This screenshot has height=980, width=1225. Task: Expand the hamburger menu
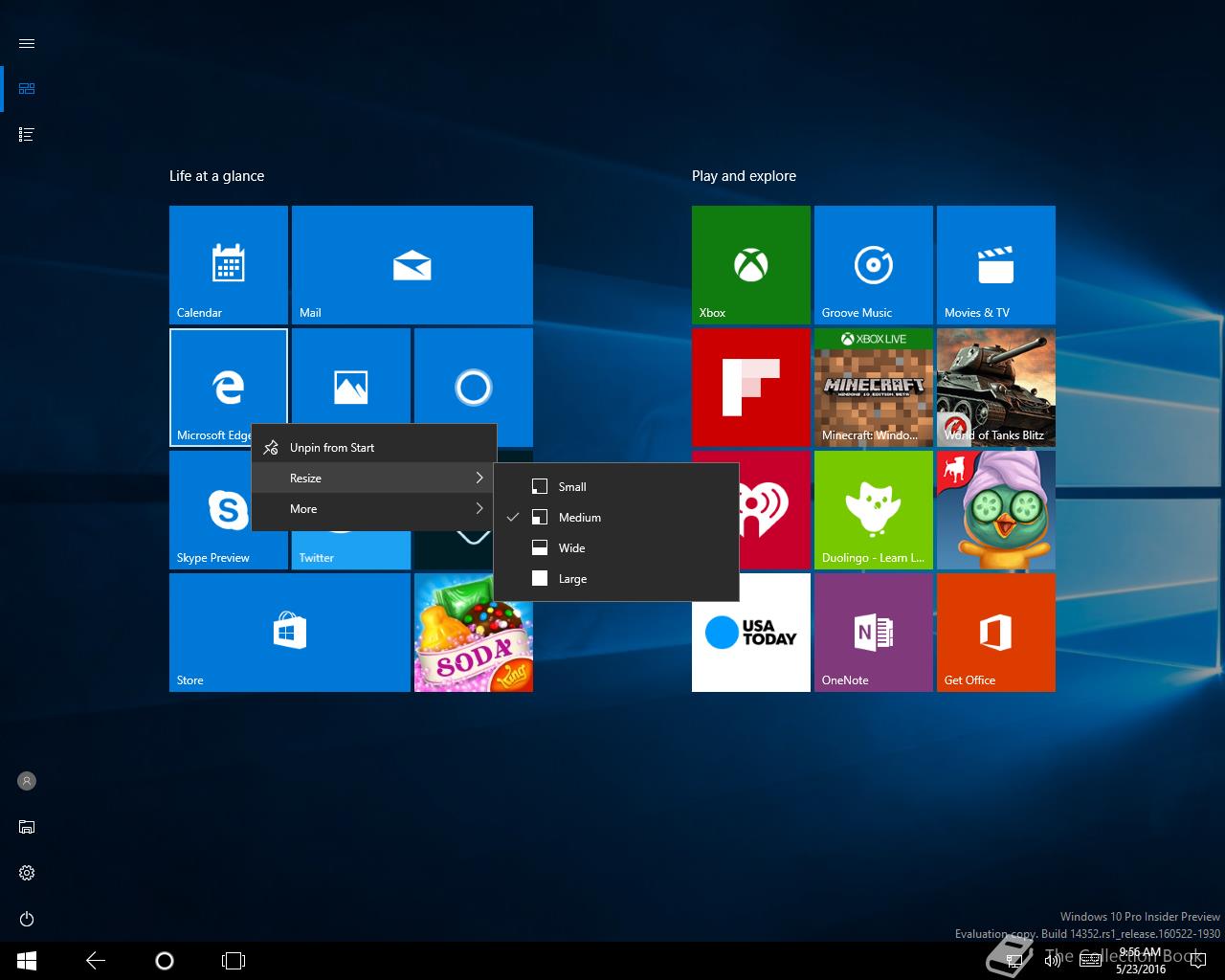click(x=27, y=43)
